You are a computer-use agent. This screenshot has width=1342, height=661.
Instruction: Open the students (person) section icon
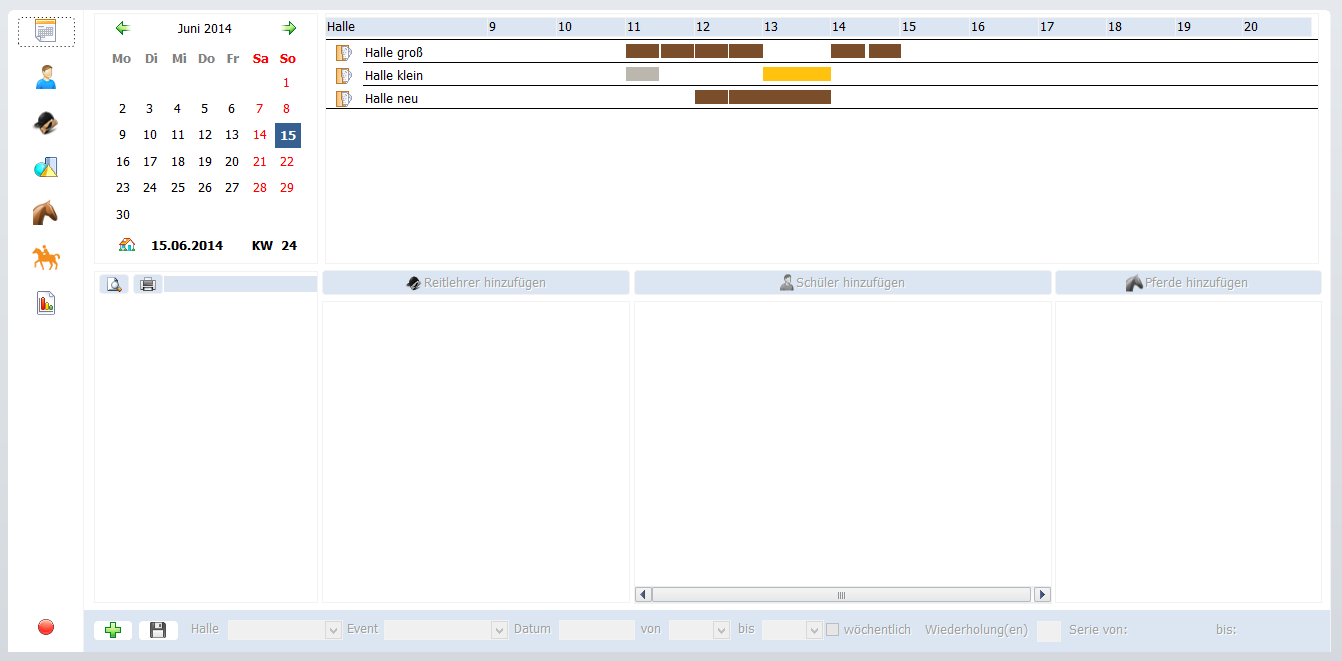[x=46, y=77]
